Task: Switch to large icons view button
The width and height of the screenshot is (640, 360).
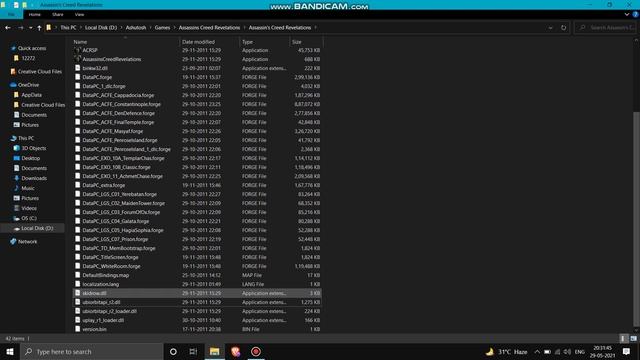Action: 633,338
